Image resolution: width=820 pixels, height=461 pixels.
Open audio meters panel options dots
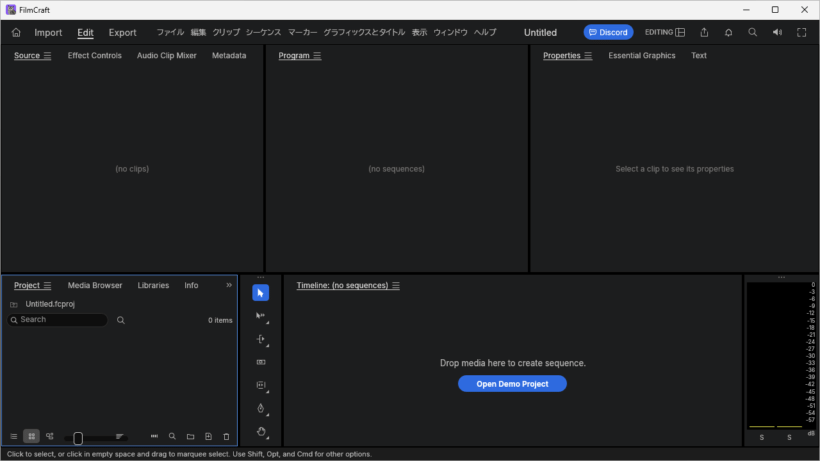coord(781,278)
